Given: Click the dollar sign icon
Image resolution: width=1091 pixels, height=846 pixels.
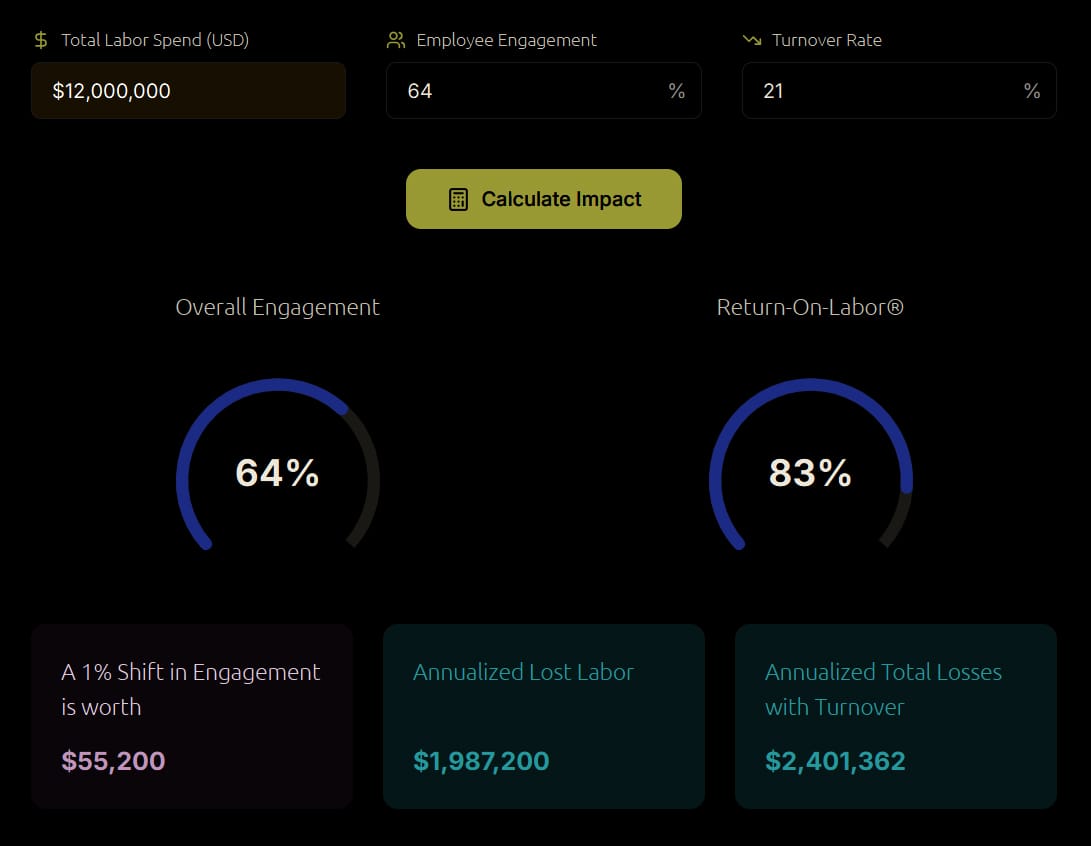Looking at the screenshot, I should coord(41,40).
